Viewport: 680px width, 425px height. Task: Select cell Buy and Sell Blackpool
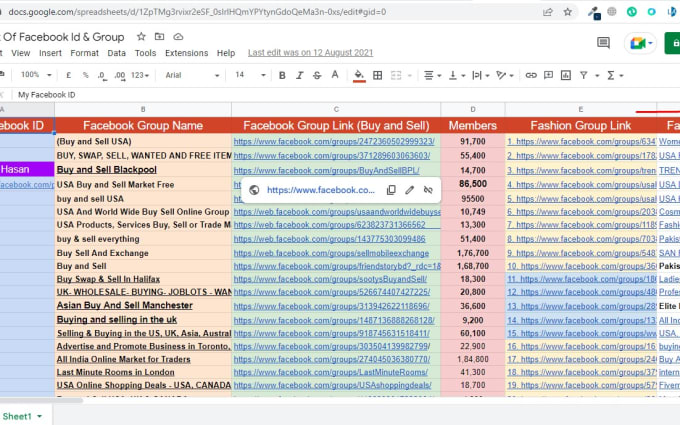[143, 170]
